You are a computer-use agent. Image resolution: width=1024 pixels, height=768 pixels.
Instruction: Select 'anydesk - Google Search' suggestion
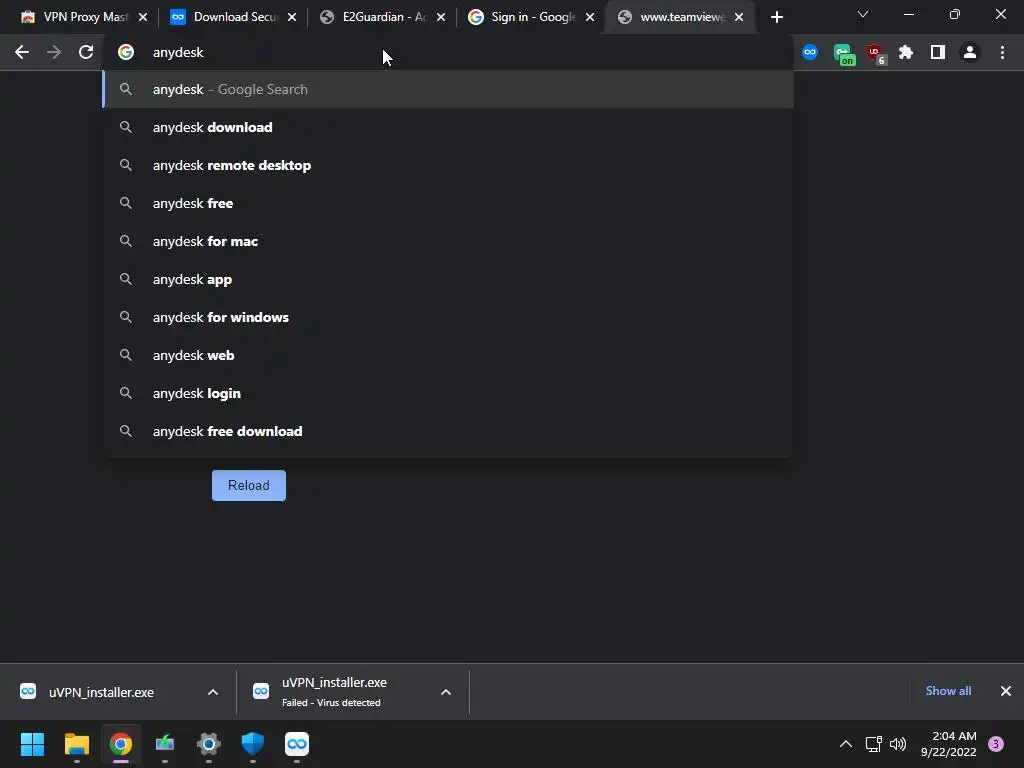(448, 89)
